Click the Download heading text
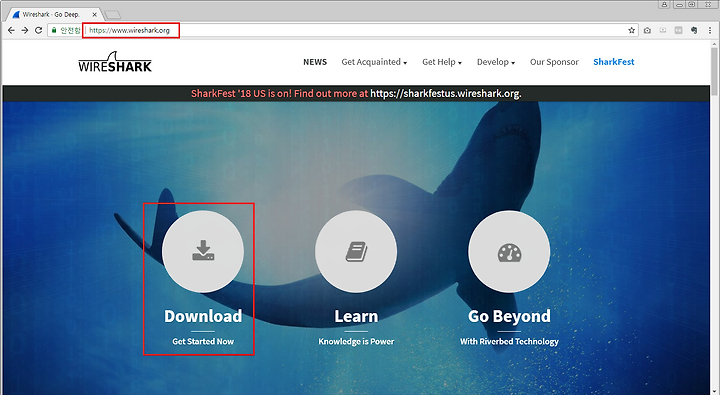The width and height of the screenshot is (720, 395). [x=203, y=316]
